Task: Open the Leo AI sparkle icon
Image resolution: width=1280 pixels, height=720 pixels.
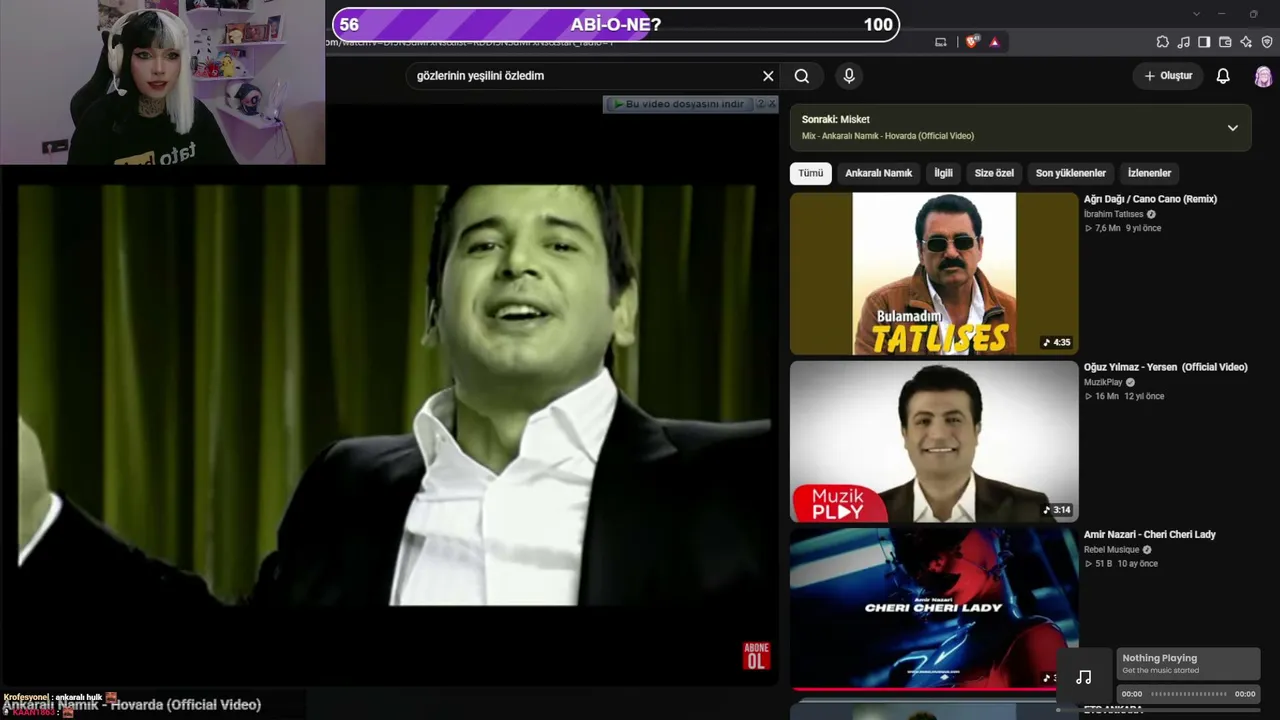Action: 1246,42
